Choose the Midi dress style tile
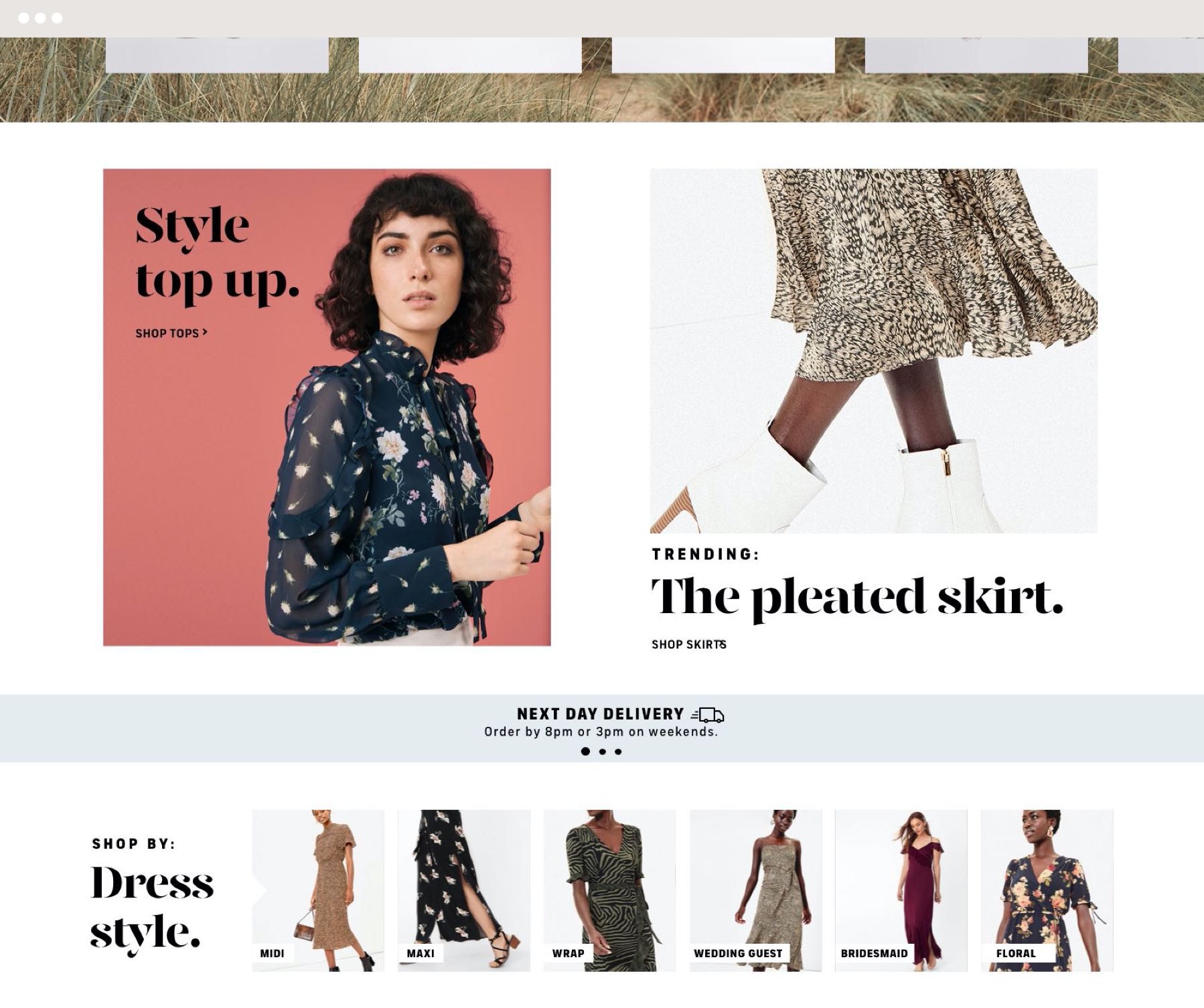This screenshot has height=1008, width=1204. (318, 890)
